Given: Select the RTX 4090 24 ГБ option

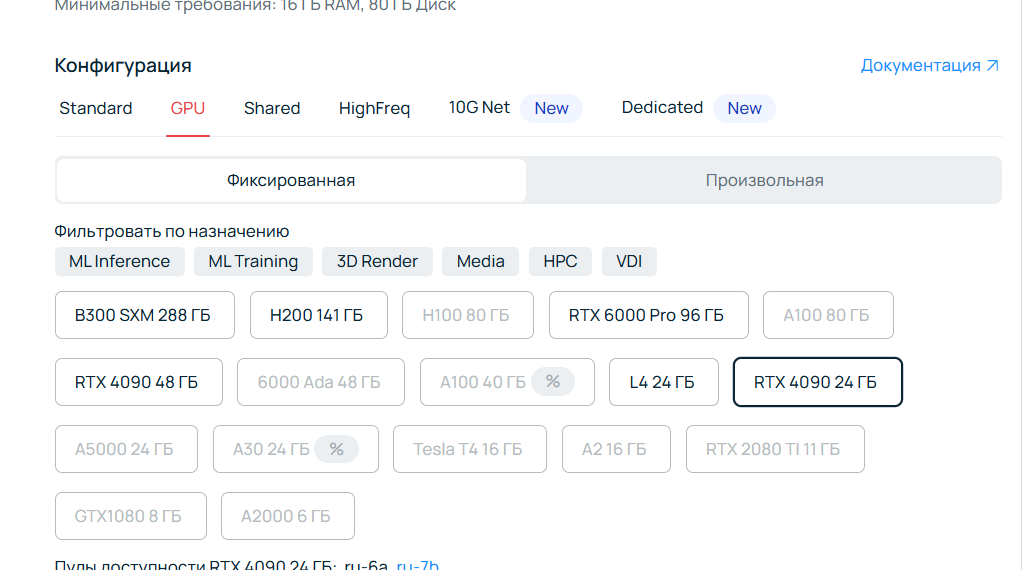Looking at the screenshot, I should (x=817, y=382).
